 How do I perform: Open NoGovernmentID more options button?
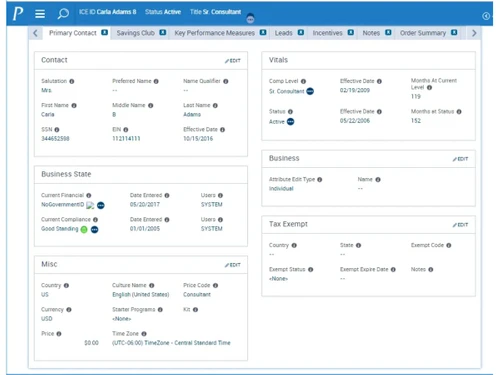tap(101, 205)
